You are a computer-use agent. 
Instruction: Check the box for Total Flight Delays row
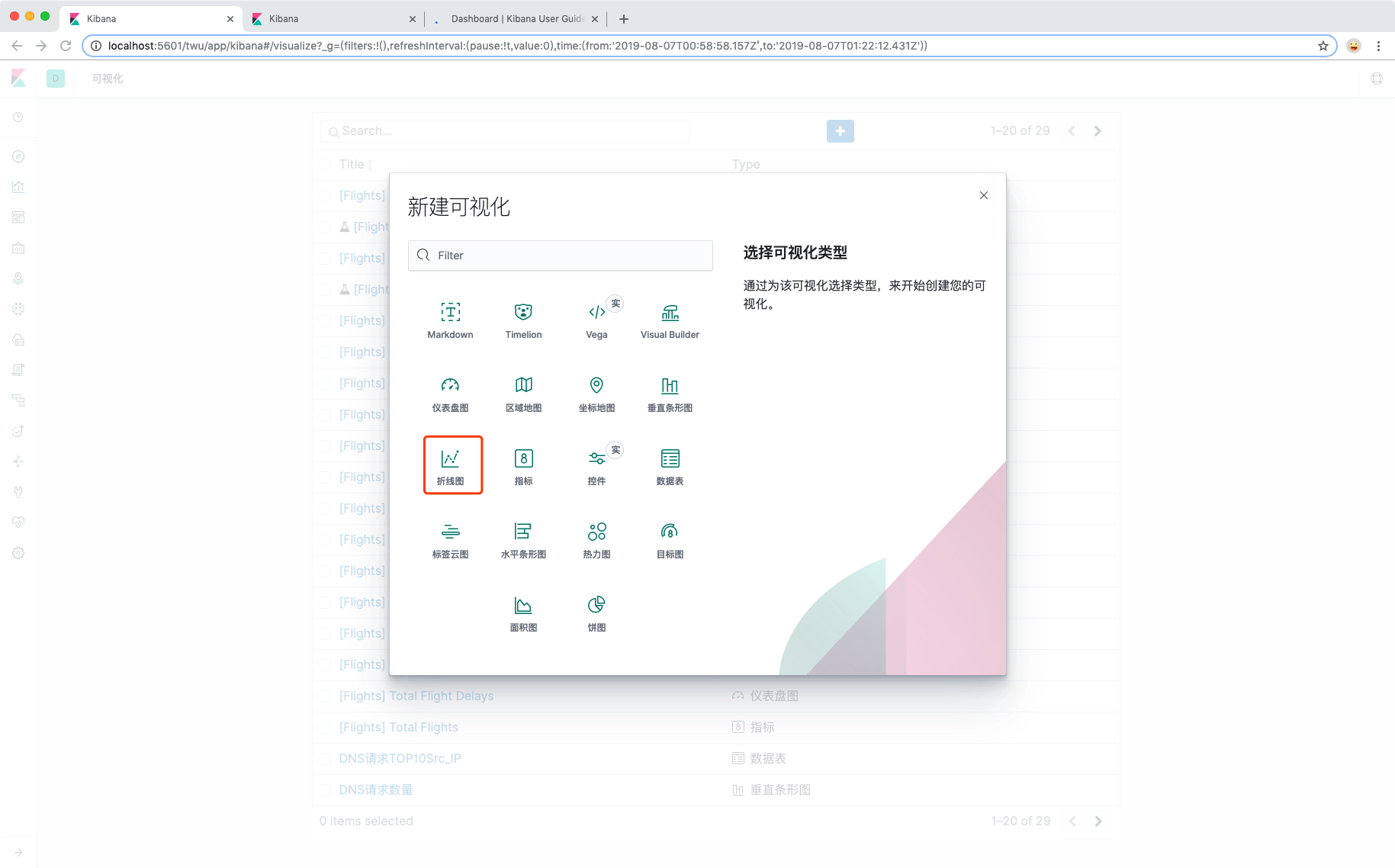point(325,696)
